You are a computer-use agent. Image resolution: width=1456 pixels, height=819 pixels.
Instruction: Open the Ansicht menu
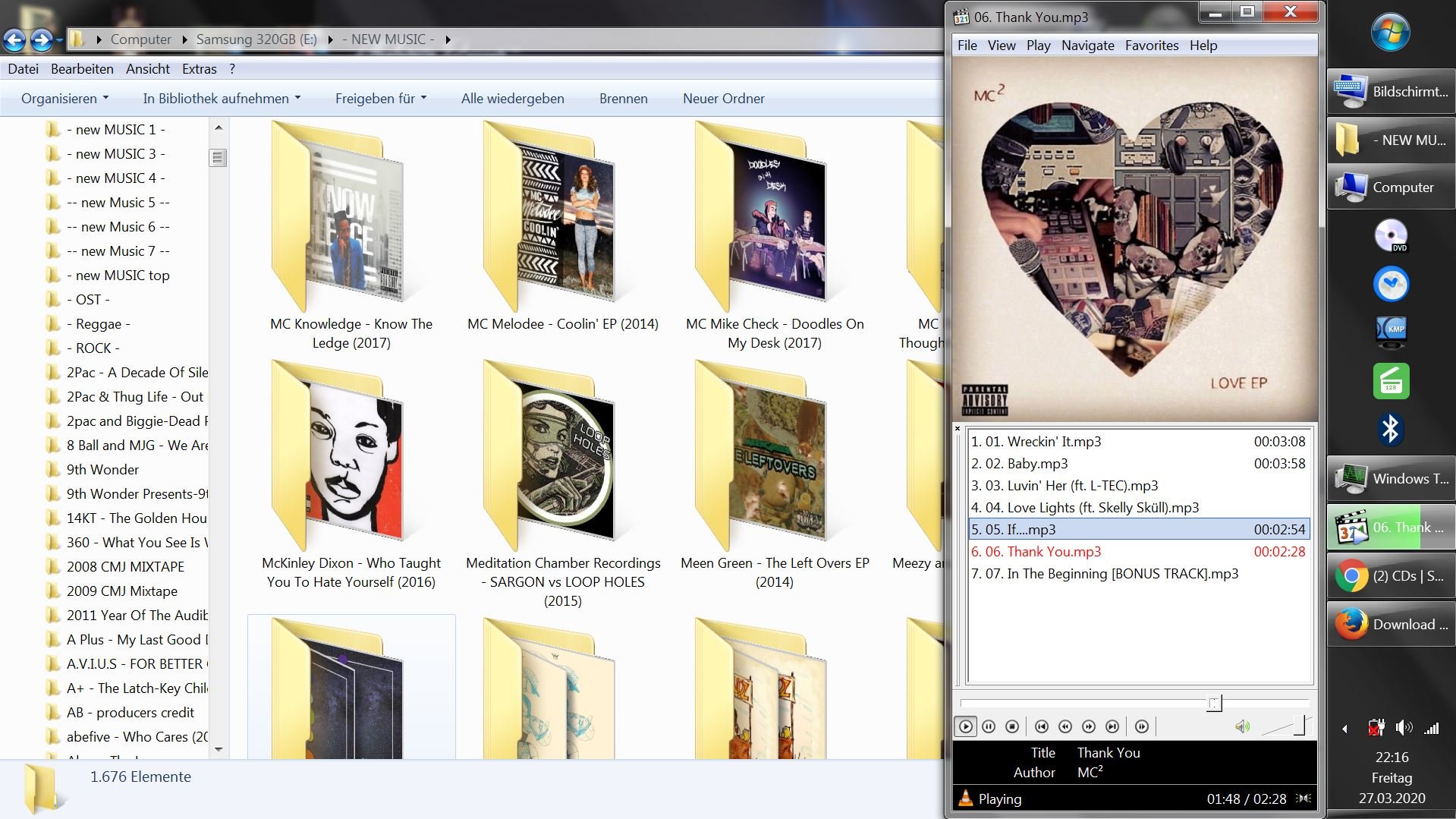click(148, 69)
